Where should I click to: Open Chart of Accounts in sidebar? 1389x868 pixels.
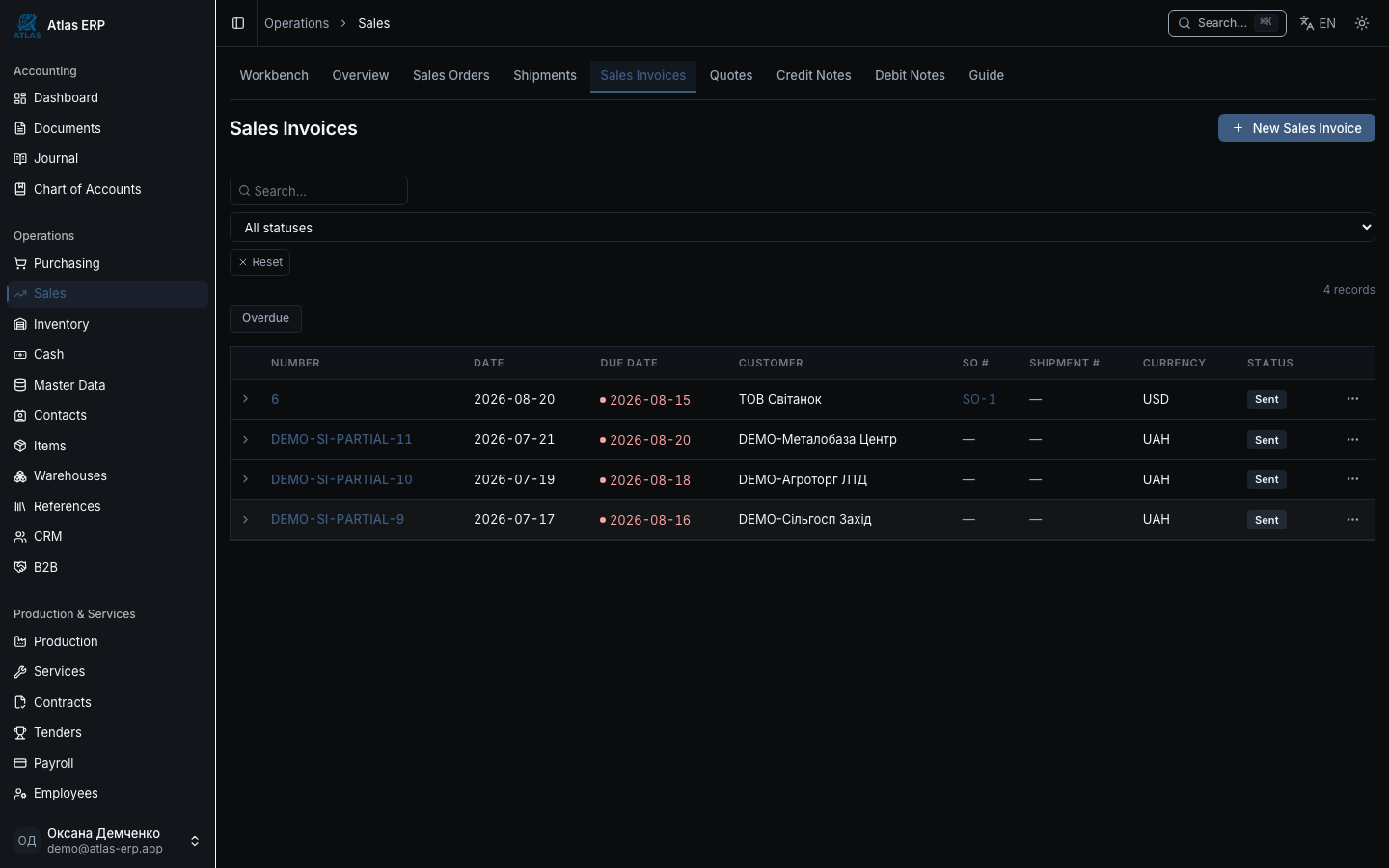(107, 189)
